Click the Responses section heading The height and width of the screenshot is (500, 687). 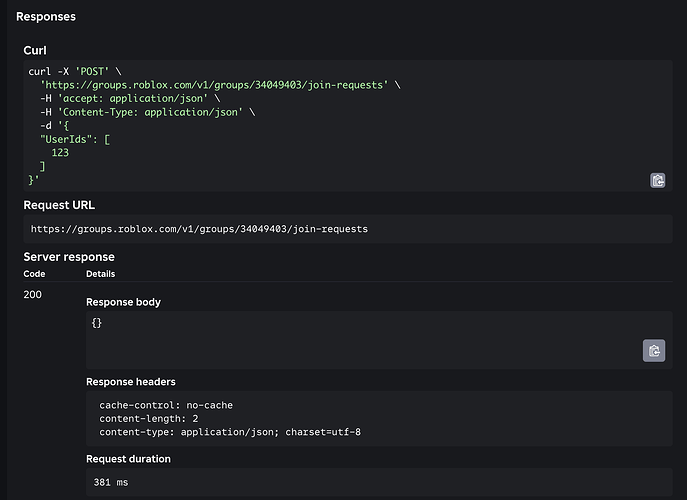click(x=46, y=17)
